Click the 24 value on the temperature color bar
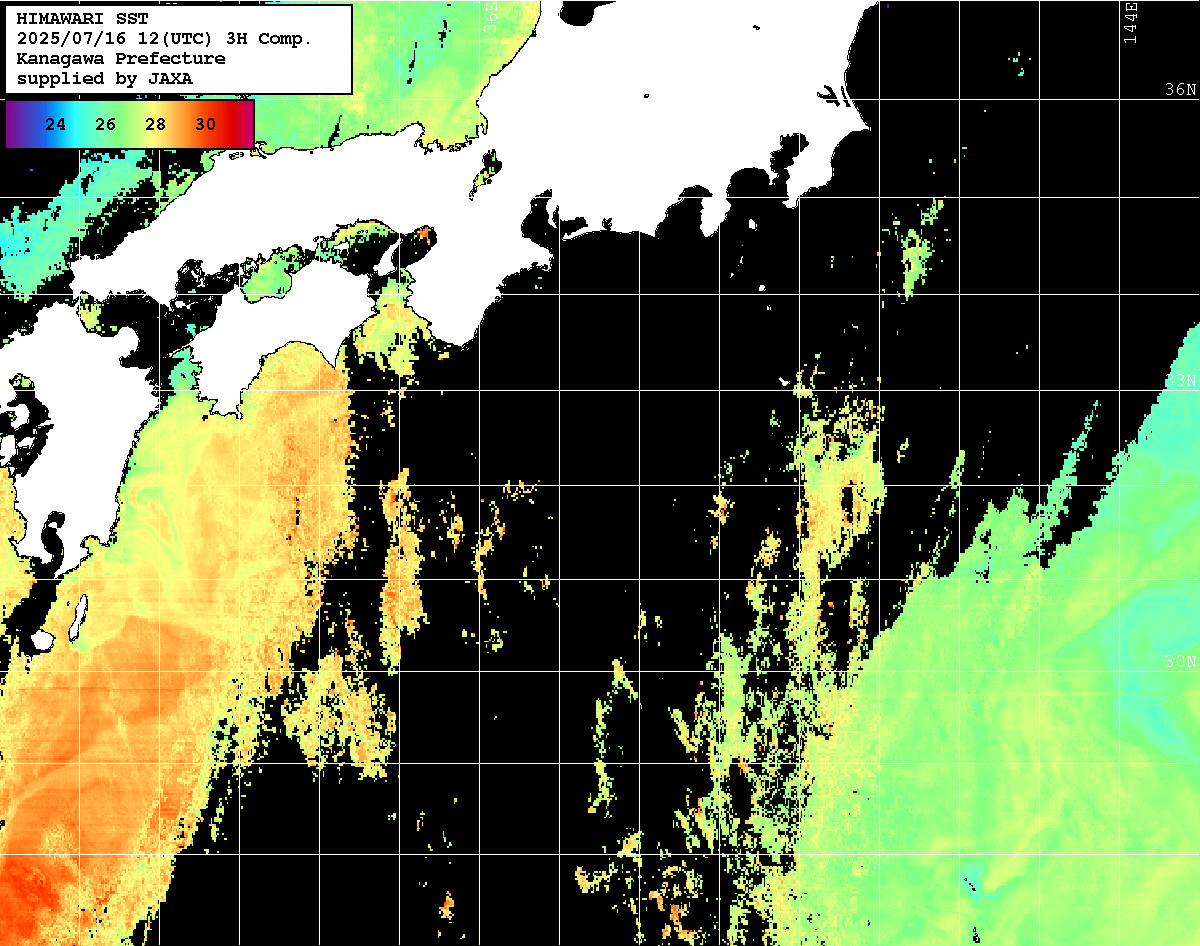This screenshot has height=946, width=1200. point(56,124)
